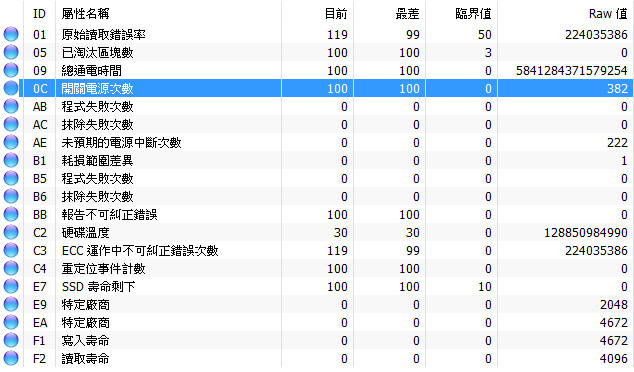Screen dimensions: 634x372
Task: Select the 重定位事件計數 attribute name
Action: (x=104, y=268)
